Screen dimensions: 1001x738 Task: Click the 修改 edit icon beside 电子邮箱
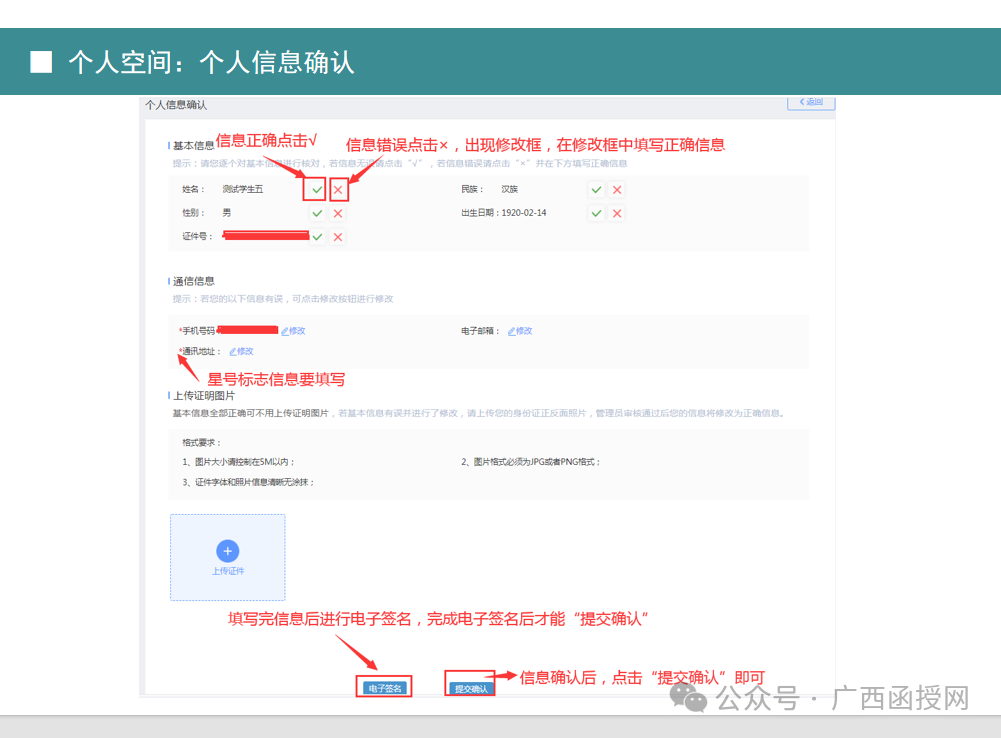coord(519,330)
